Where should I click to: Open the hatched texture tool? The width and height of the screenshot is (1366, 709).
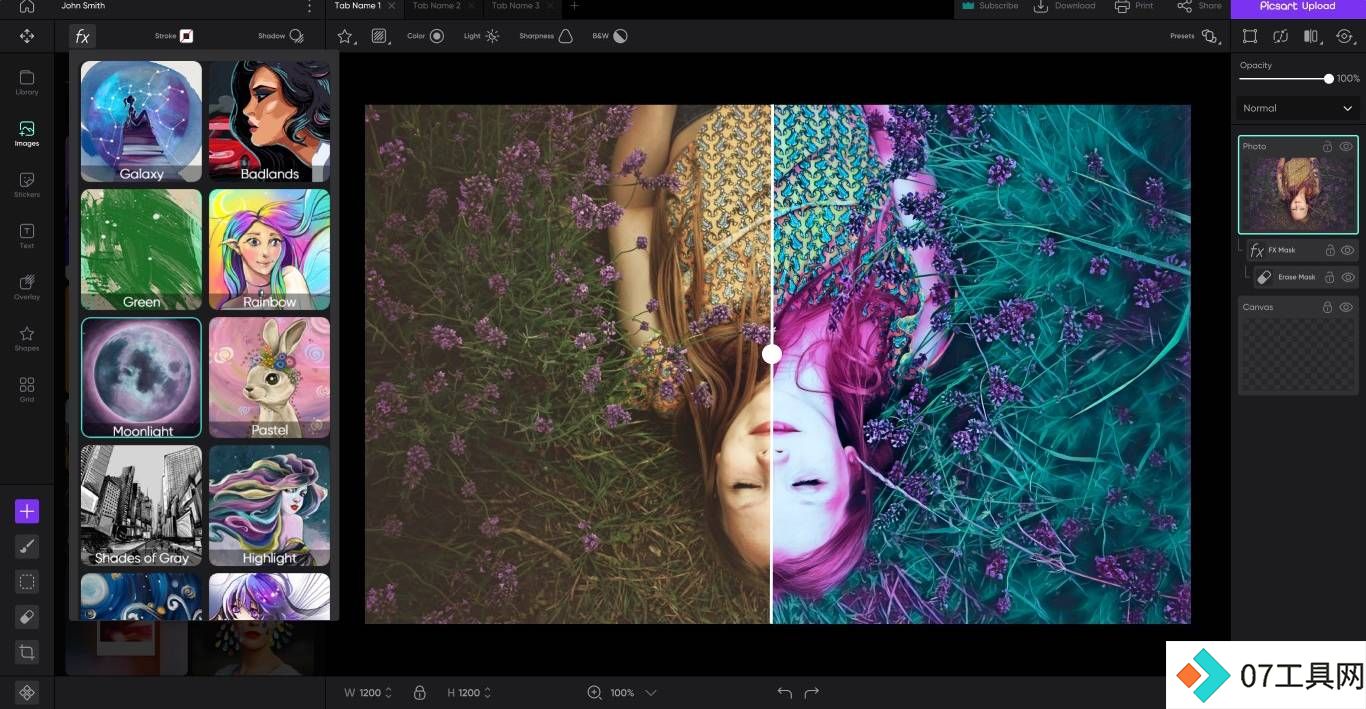tap(379, 36)
